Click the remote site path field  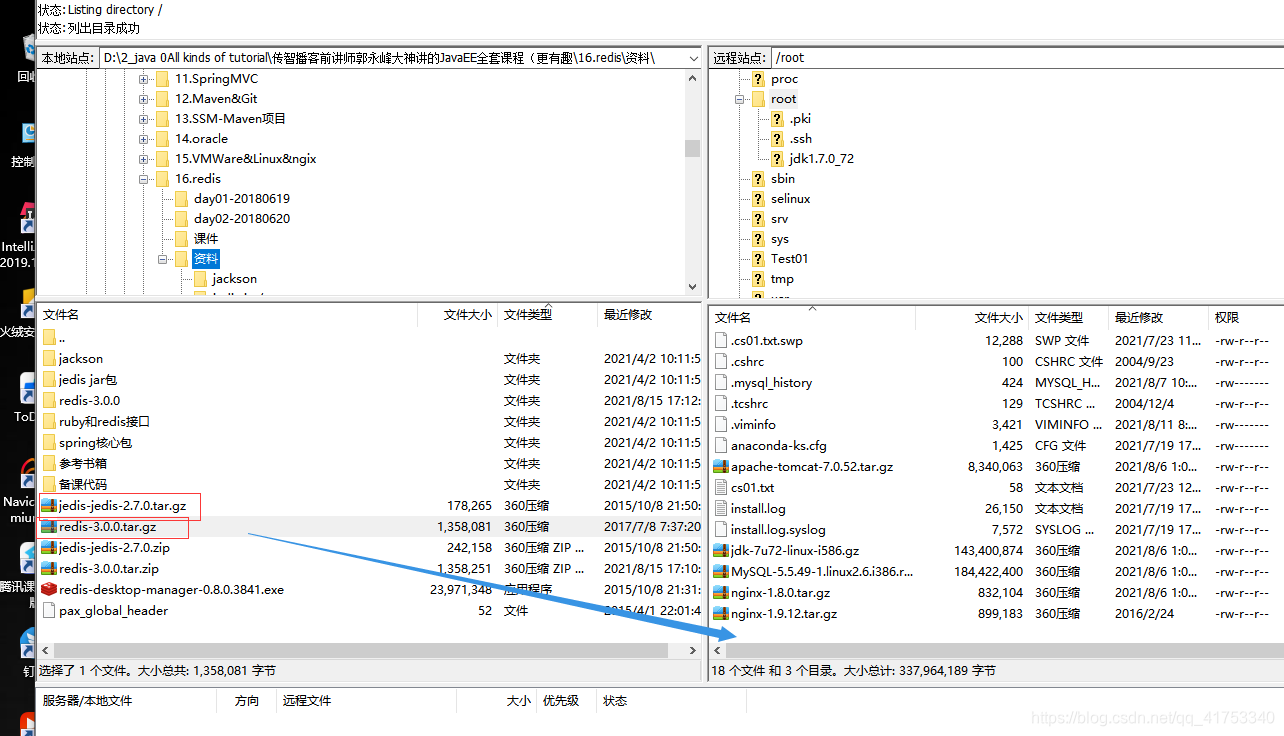1027,58
